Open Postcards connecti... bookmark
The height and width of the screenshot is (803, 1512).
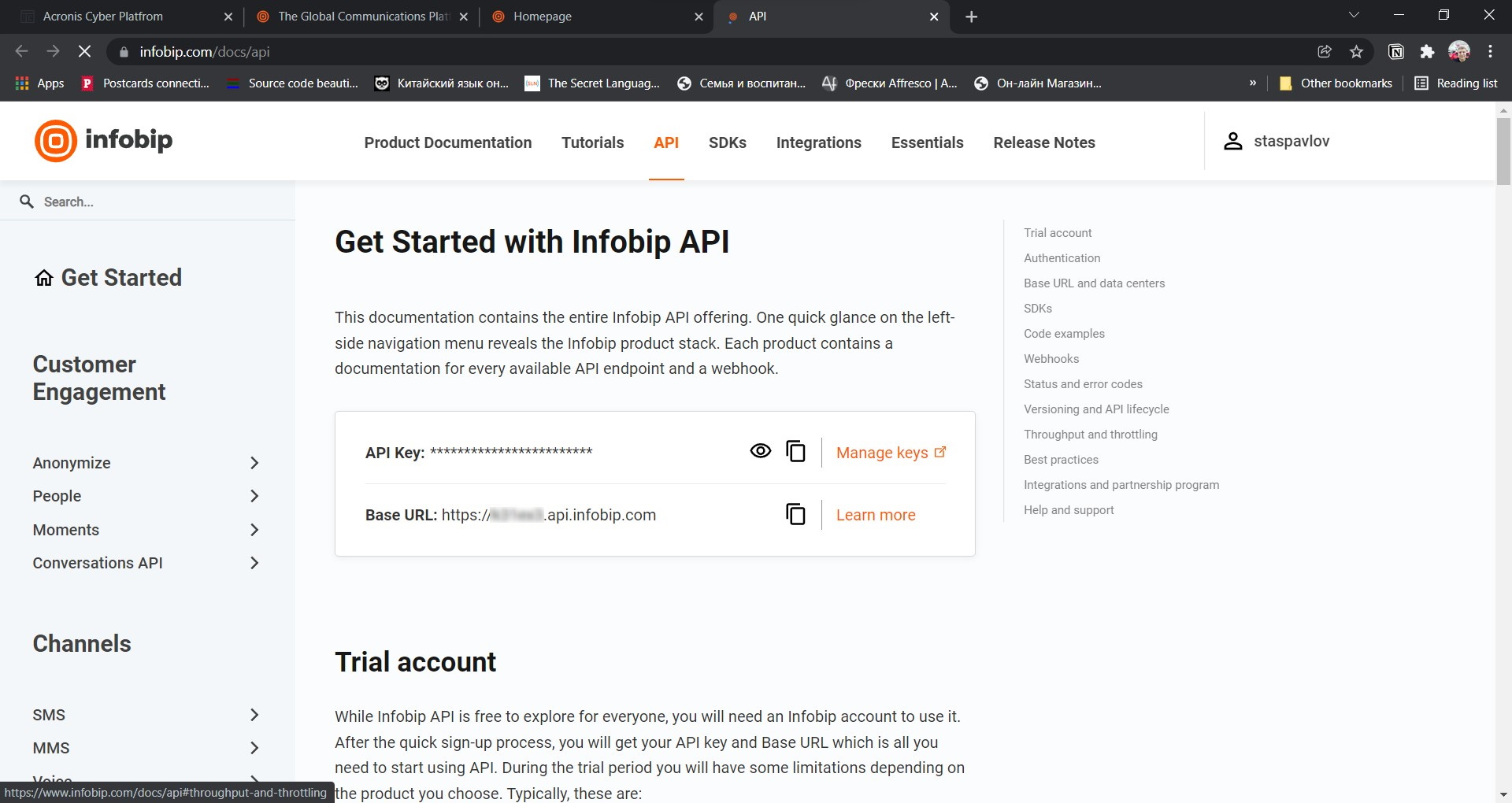coord(146,83)
